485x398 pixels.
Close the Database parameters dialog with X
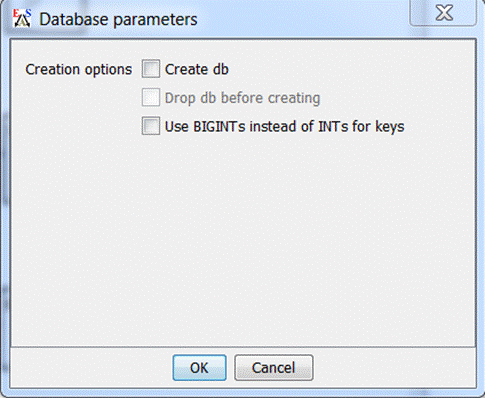[443, 13]
